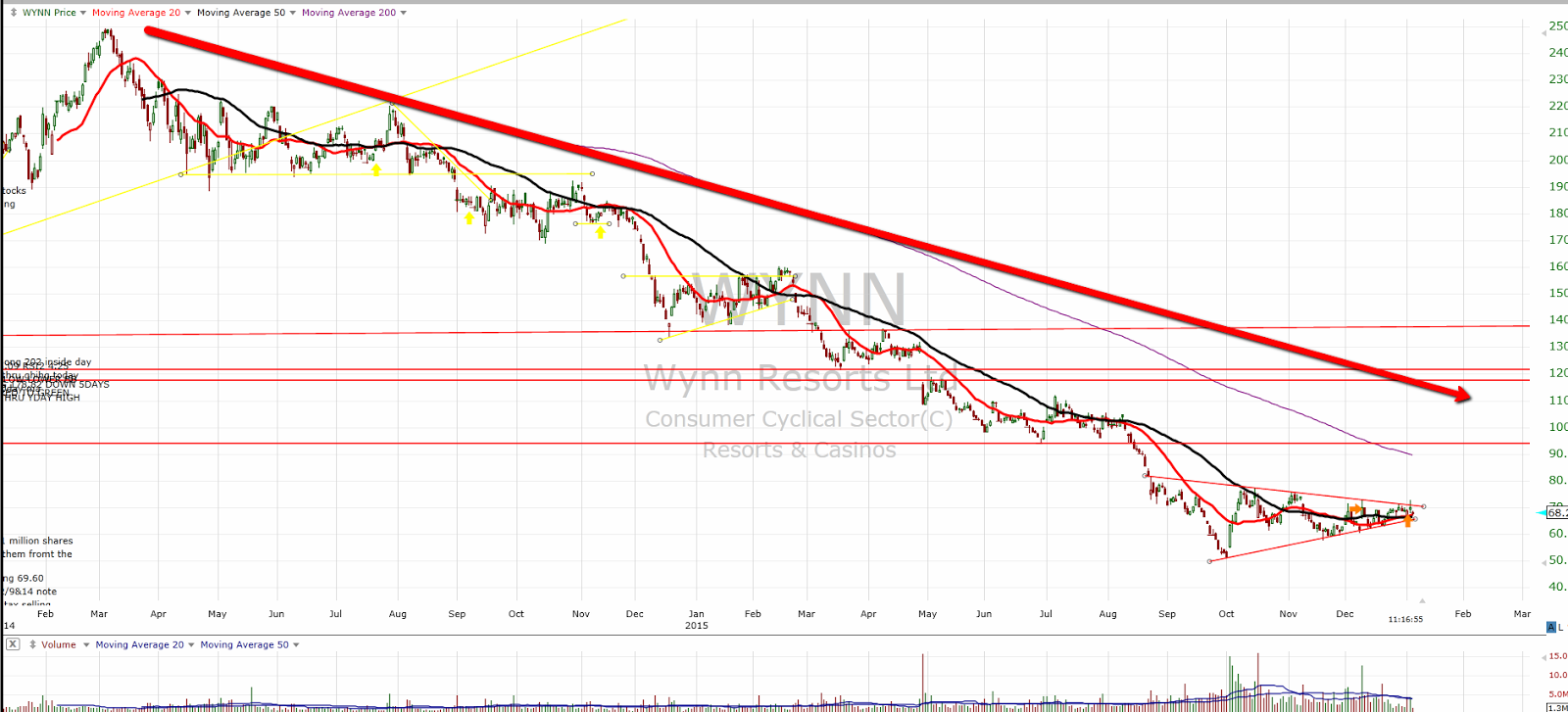Select the yellow up arrow near September 2014
The image size is (1568, 712).
469,217
